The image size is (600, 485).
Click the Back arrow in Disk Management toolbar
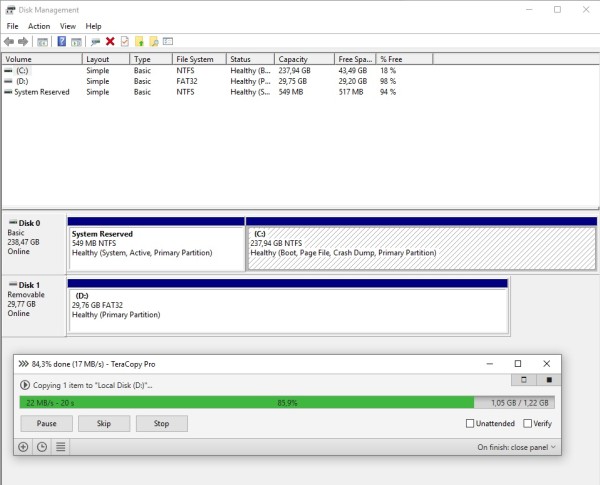(x=9, y=41)
